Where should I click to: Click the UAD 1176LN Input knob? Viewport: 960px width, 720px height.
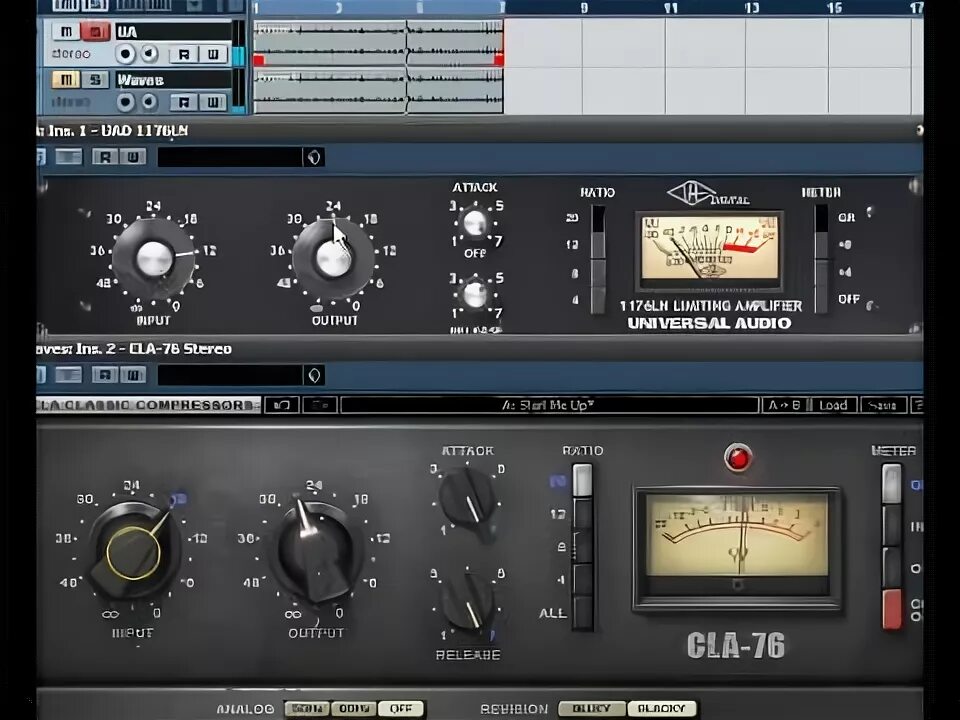coord(154,258)
